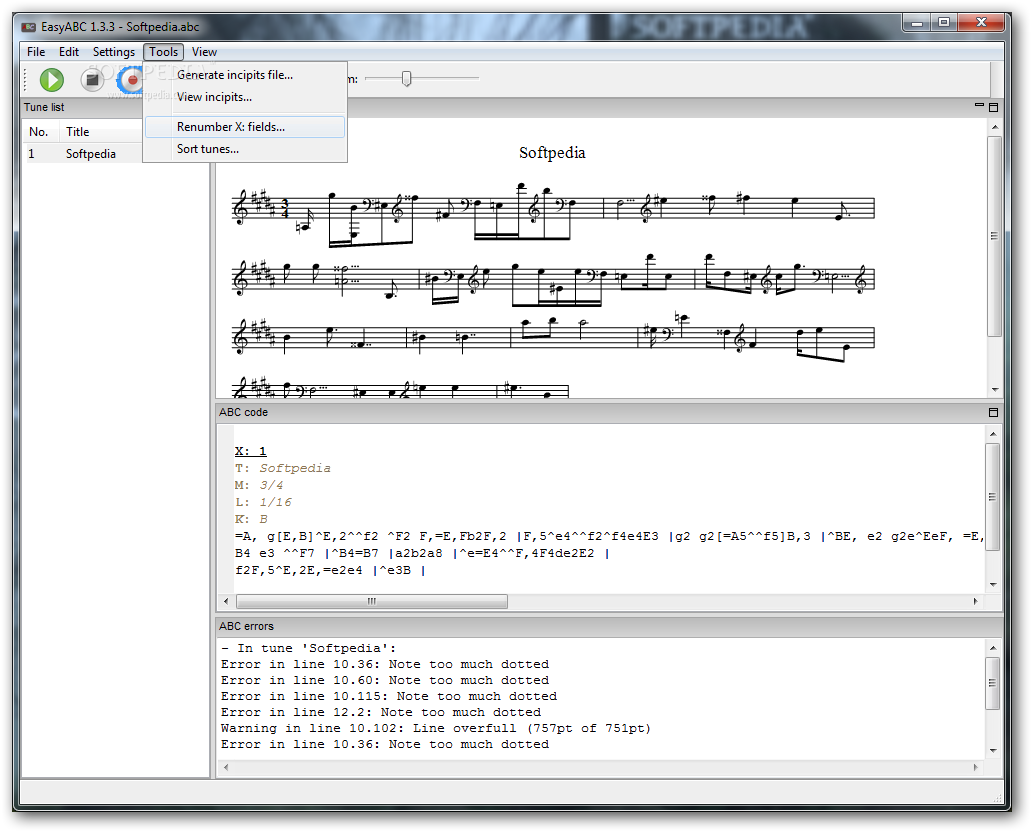Click warning line 10.102 Line overfull
The height and width of the screenshot is (832, 1032).
[436, 728]
